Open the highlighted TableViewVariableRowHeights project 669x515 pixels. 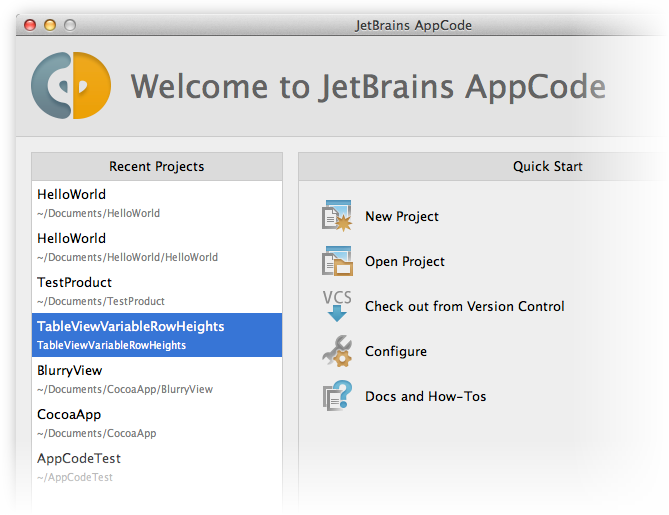pyautogui.click(x=157, y=335)
